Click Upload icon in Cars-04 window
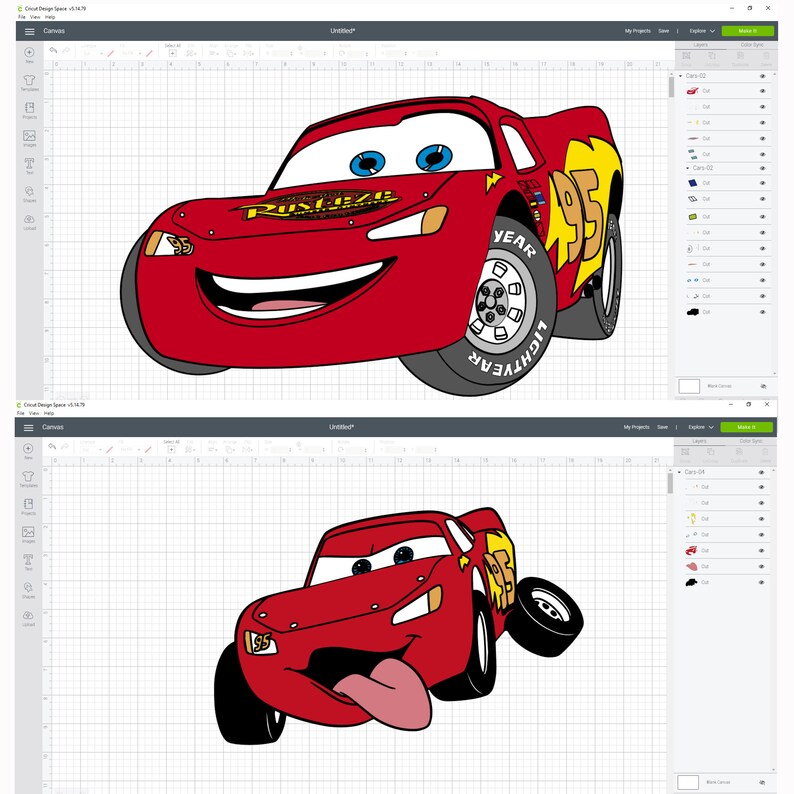The width and height of the screenshot is (794, 794). tap(28, 616)
